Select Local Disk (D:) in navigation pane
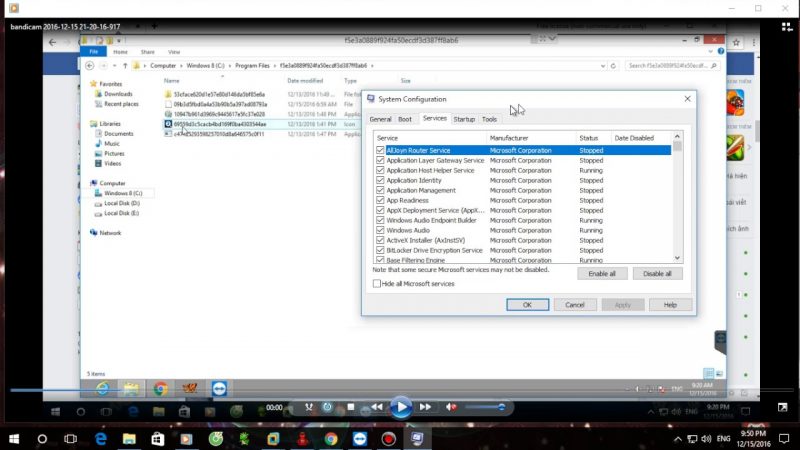The height and width of the screenshot is (450, 800). coord(121,203)
